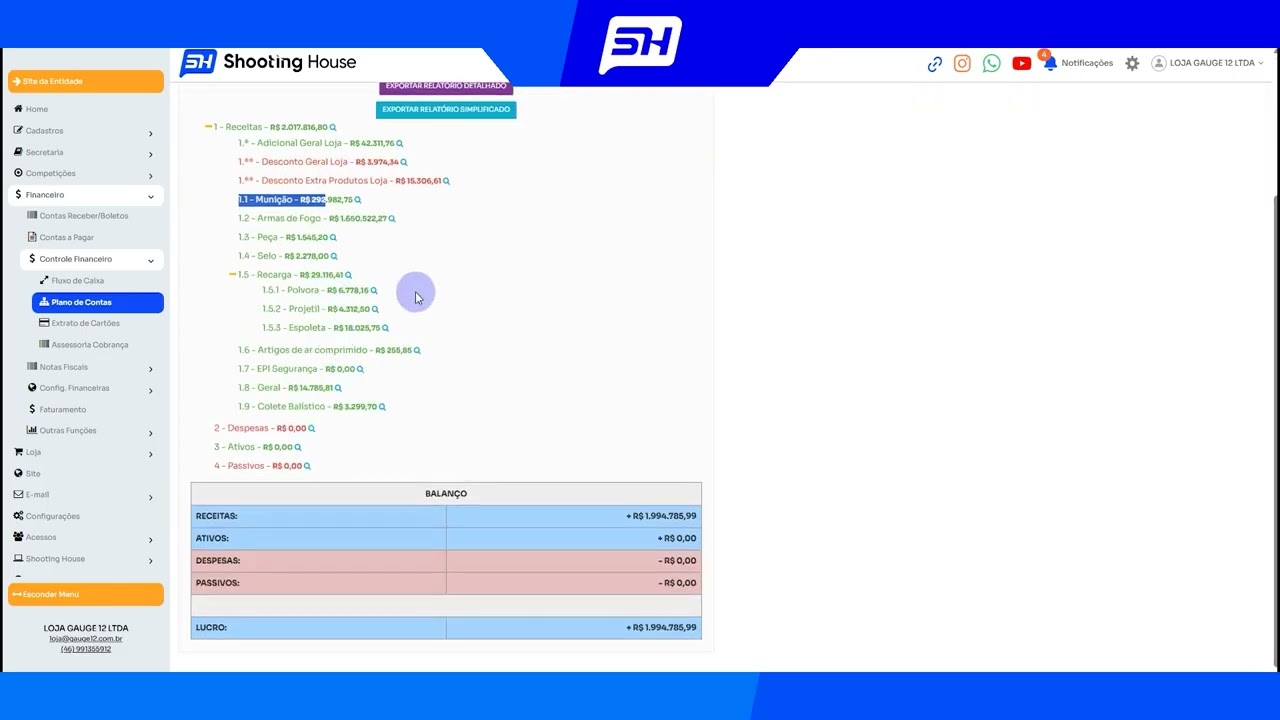Open the link icon in header
Viewport: 1280px width, 720px height.
[x=934, y=64]
